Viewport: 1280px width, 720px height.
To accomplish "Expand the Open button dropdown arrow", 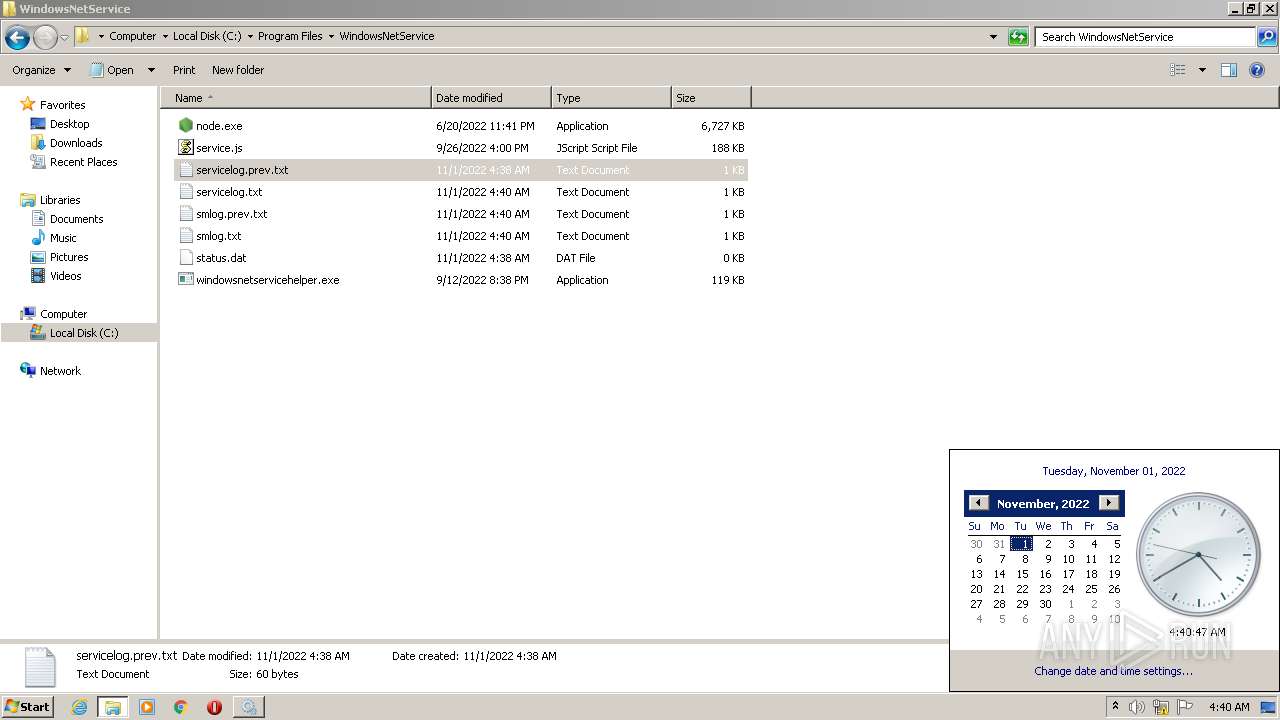I will click(x=151, y=70).
